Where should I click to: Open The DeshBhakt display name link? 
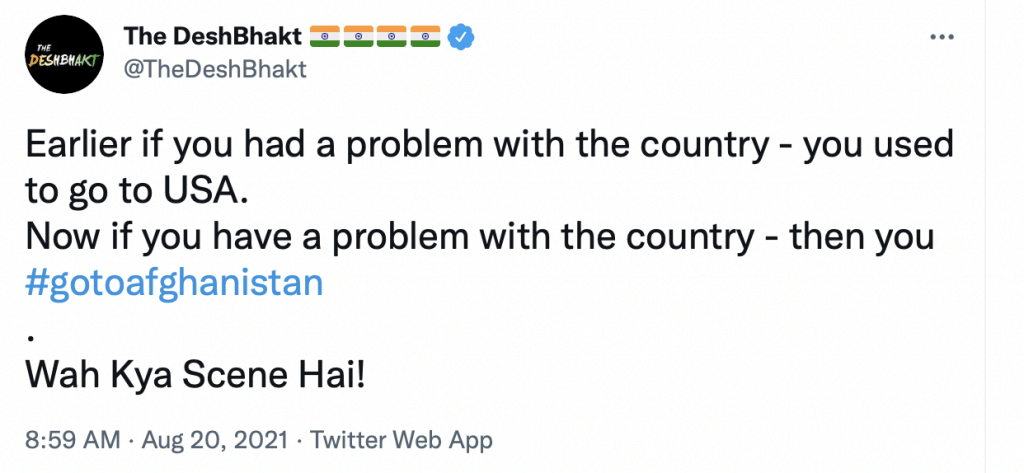coord(212,37)
